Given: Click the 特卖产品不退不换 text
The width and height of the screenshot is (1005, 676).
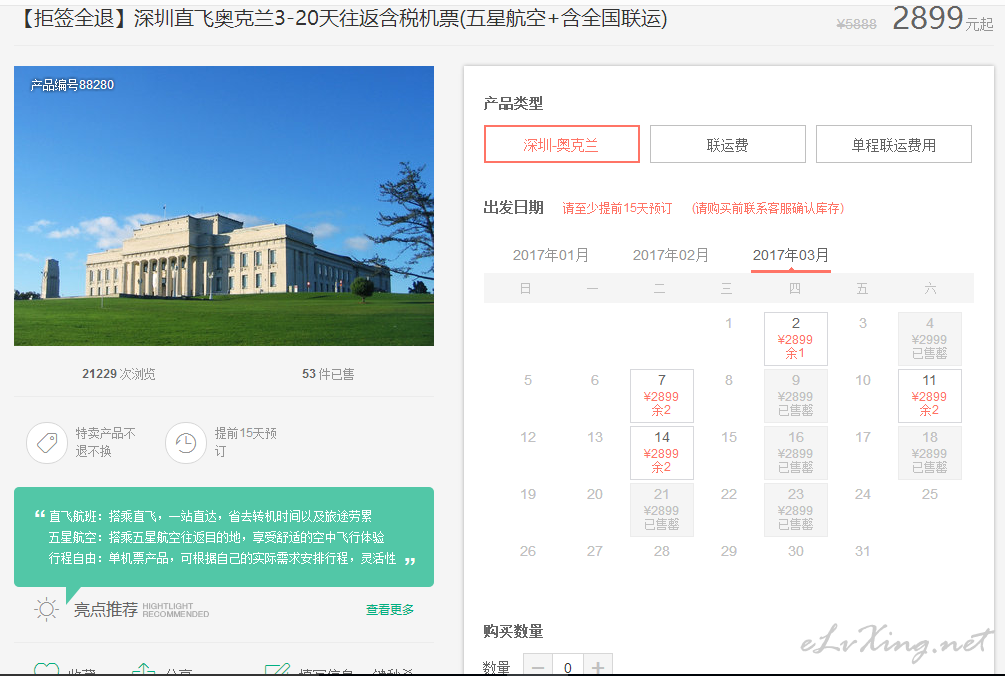Looking at the screenshot, I should tap(106, 442).
